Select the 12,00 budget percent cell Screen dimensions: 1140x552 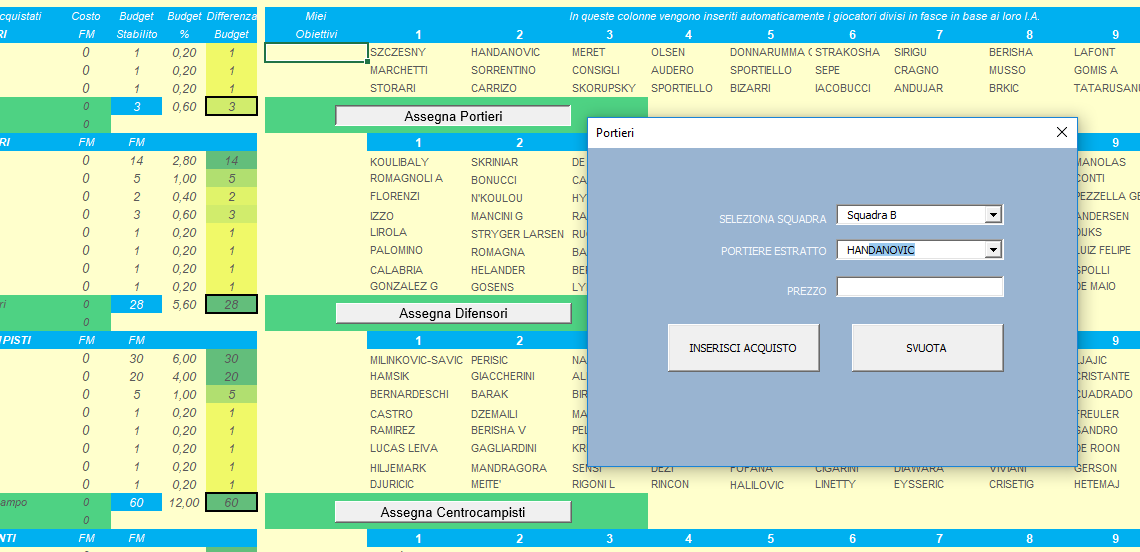[x=182, y=503]
